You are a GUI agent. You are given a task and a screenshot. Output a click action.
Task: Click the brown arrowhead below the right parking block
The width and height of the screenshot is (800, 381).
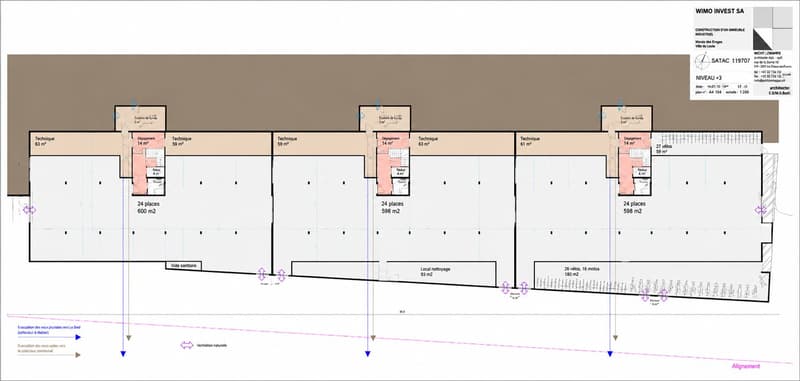coord(615,338)
